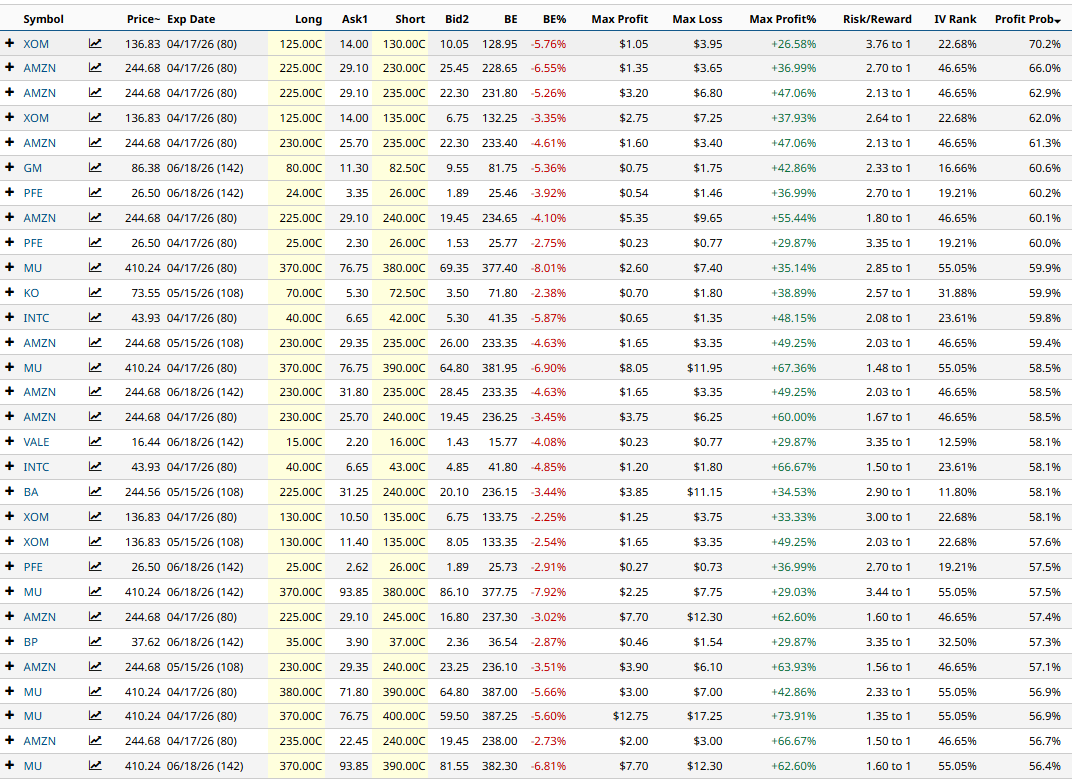
Task: Open chart icon for KO row
Action: 95,293
